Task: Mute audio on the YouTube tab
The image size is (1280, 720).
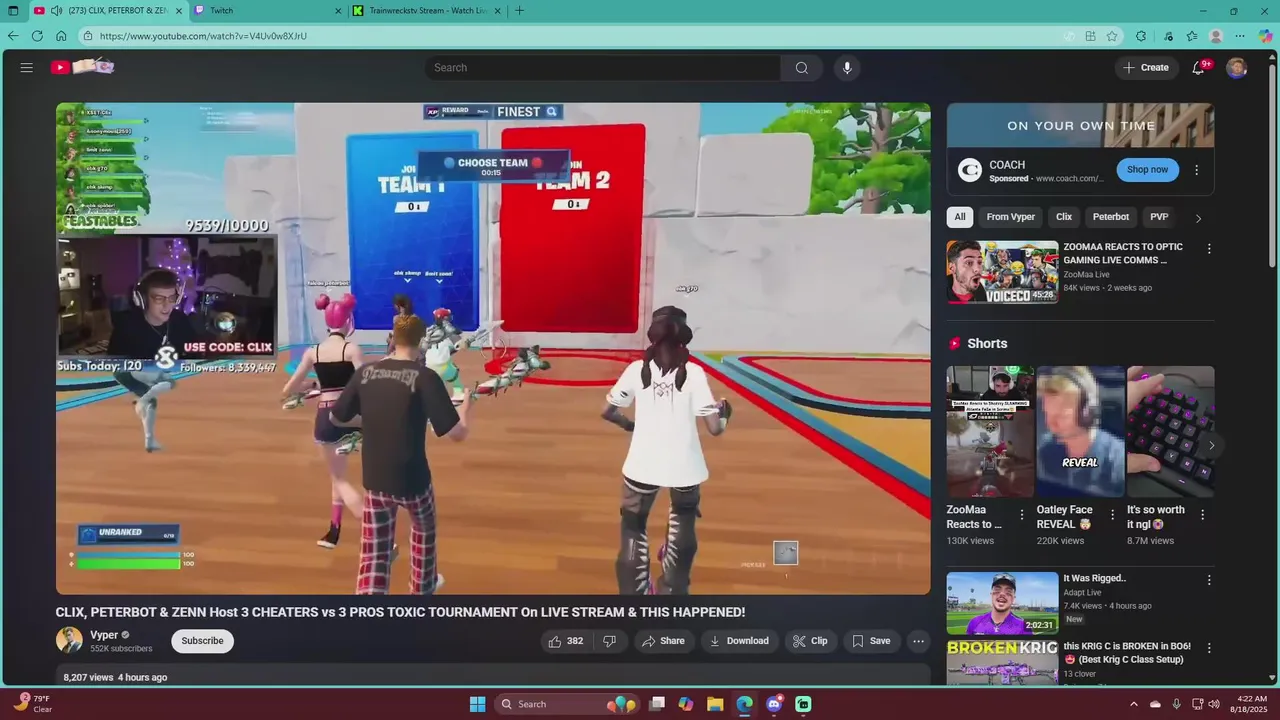Action: tap(56, 11)
